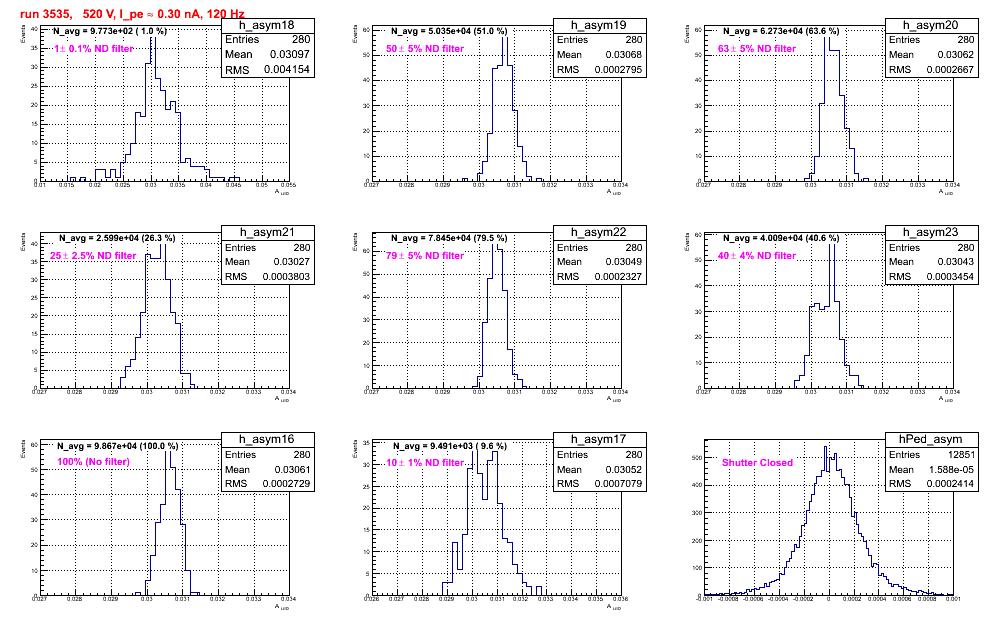Click Mean value 0.03097
Screen dimensions: 996x622
pyautogui.click(x=290, y=55)
